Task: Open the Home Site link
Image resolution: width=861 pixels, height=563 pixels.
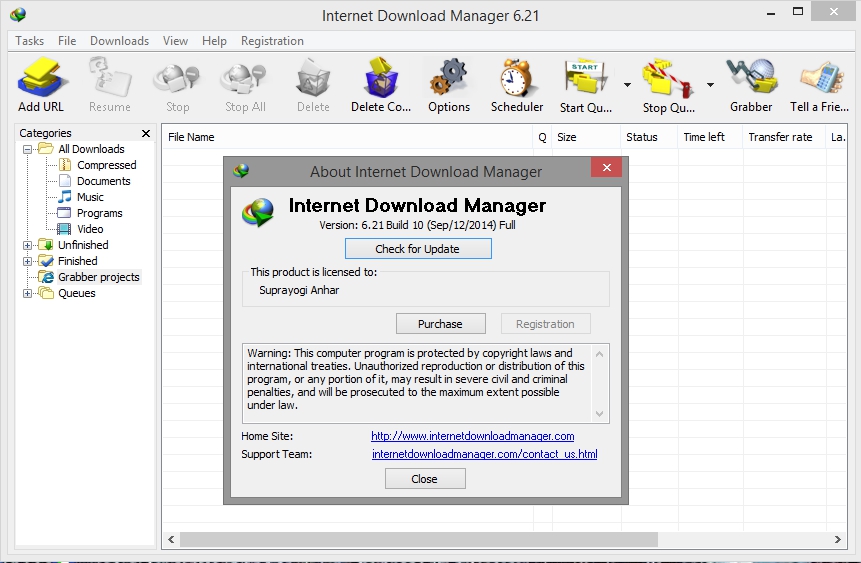Action: coord(473,436)
